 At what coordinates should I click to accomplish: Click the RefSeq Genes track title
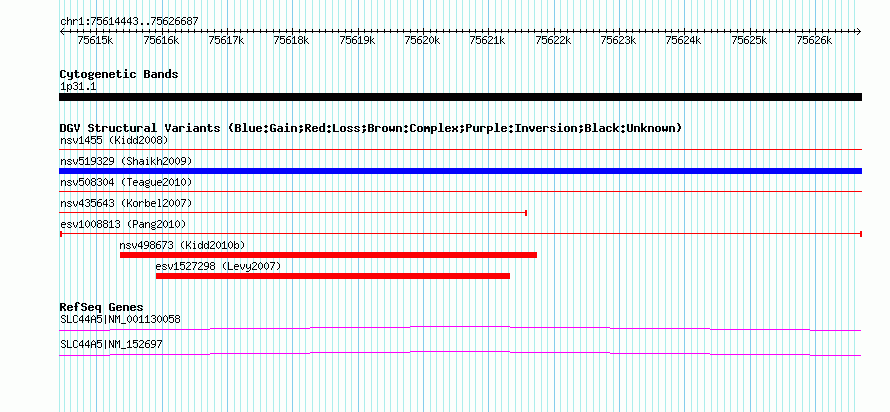pos(102,308)
